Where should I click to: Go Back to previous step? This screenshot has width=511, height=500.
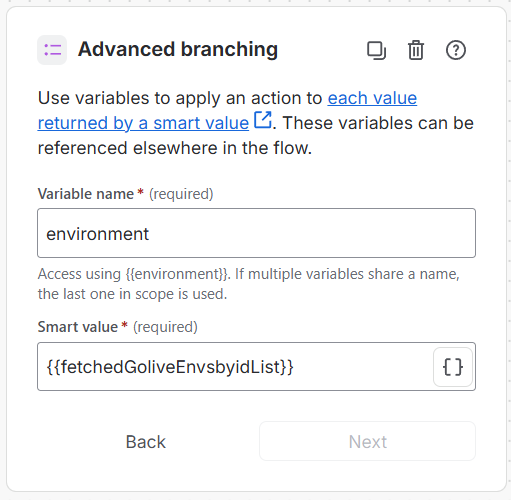[x=146, y=442]
